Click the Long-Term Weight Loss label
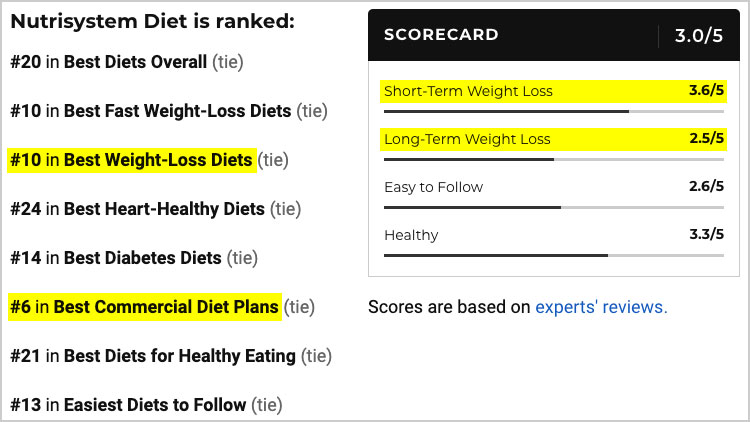The width and height of the screenshot is (750, 422). click(x=467, y=139)
